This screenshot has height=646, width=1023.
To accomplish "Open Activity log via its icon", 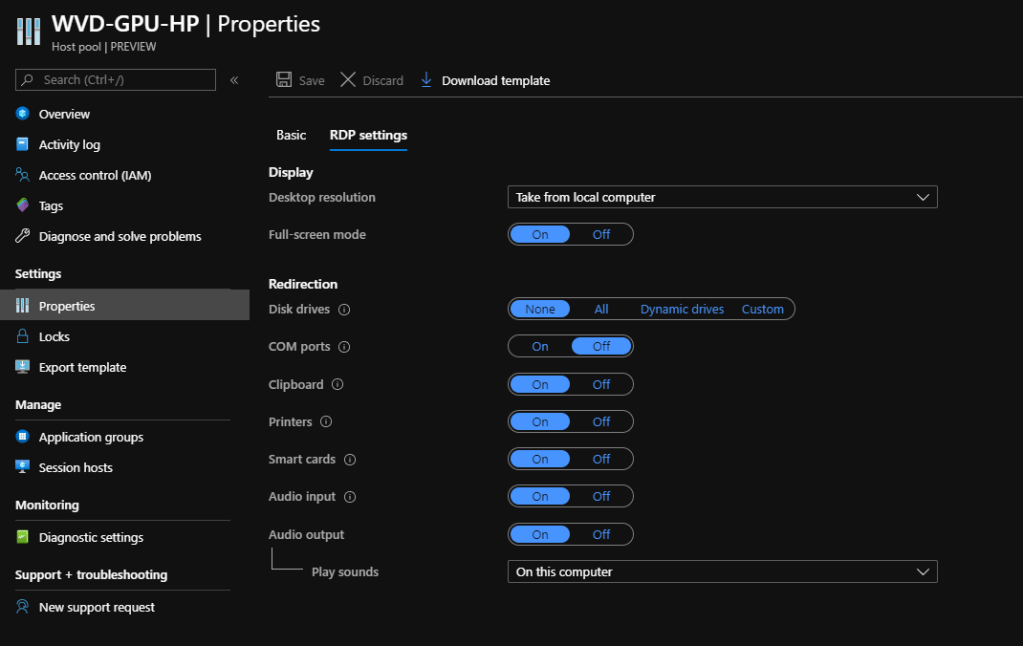I will [22, 145].
